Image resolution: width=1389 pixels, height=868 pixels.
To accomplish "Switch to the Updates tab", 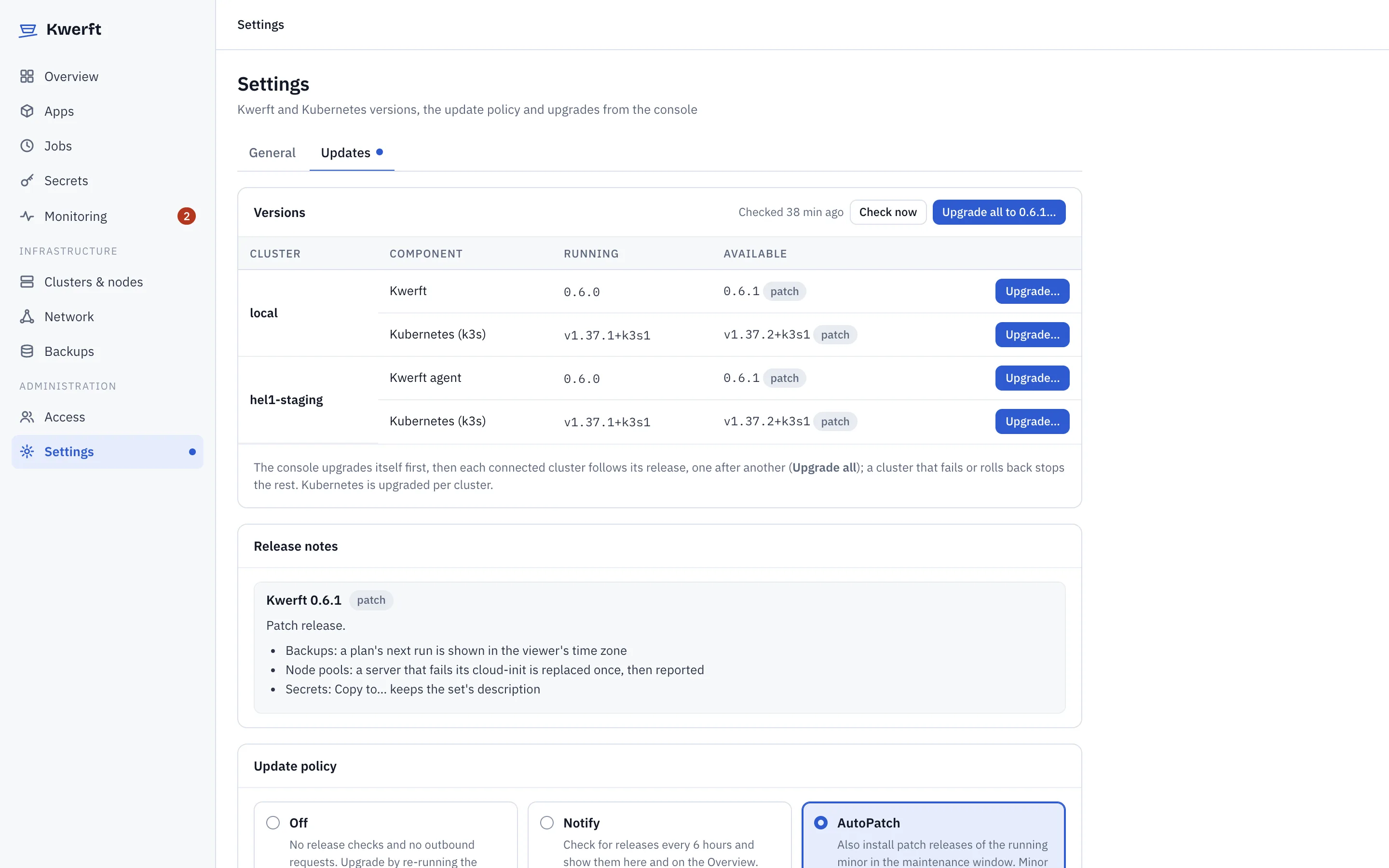I will (352, 153).
